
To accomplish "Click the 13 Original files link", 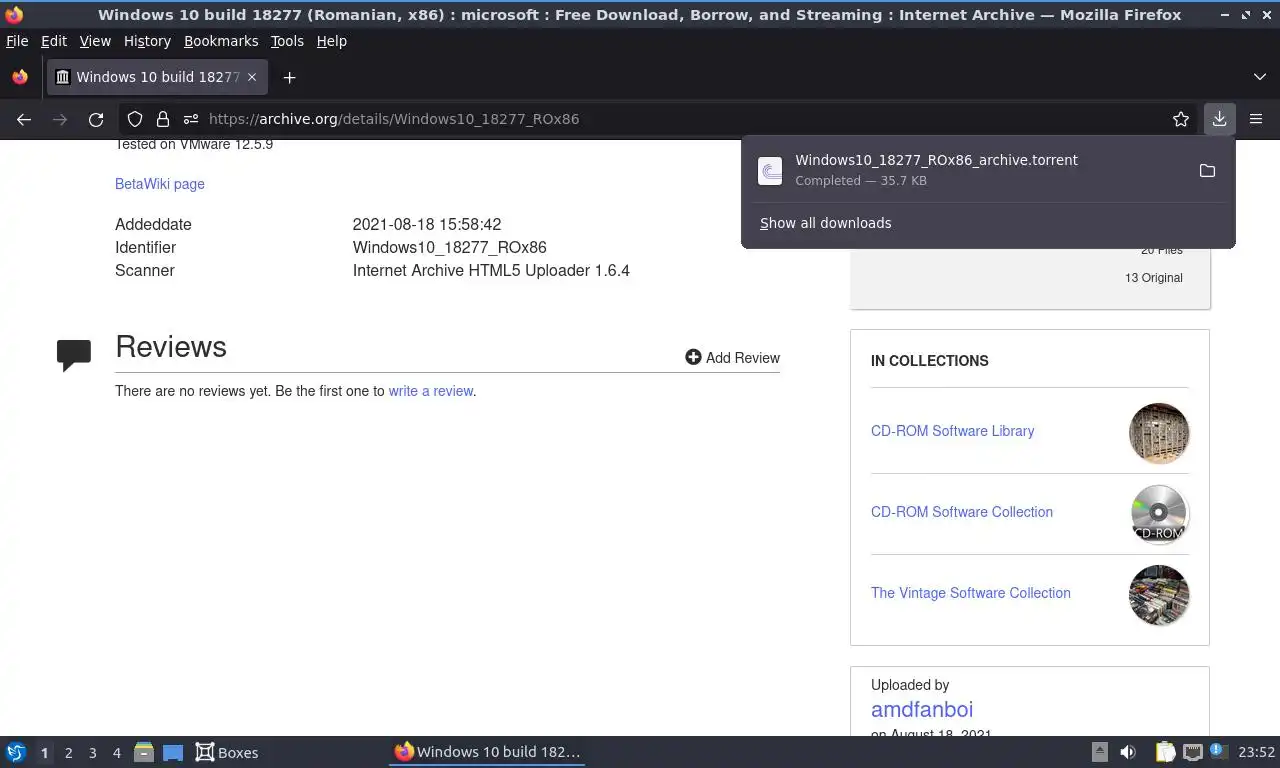I will tap(1154, 278).
